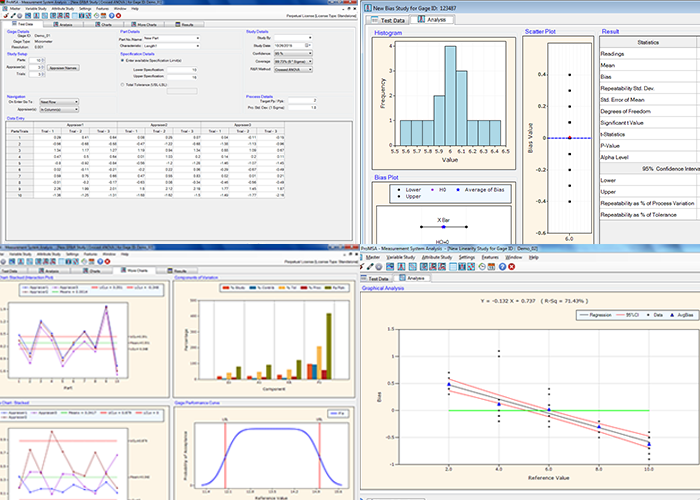Switch to Charts tab in GR&R Test Data window

(104, 25)
